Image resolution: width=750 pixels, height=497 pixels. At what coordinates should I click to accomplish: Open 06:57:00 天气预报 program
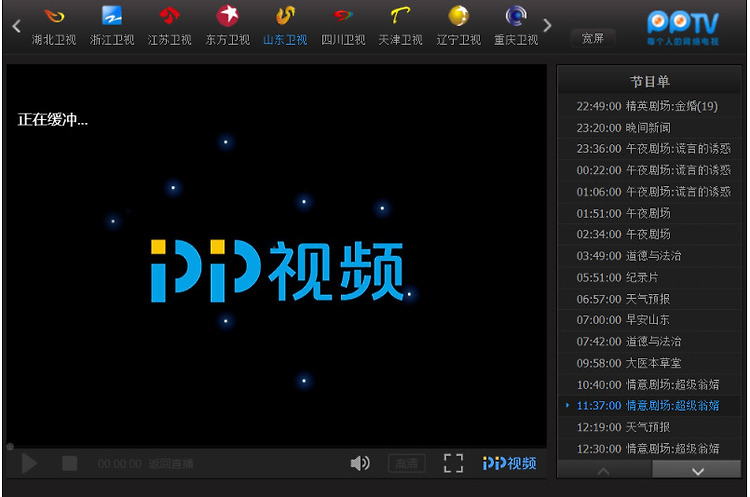pyautogui.click(x=649, y=299)
